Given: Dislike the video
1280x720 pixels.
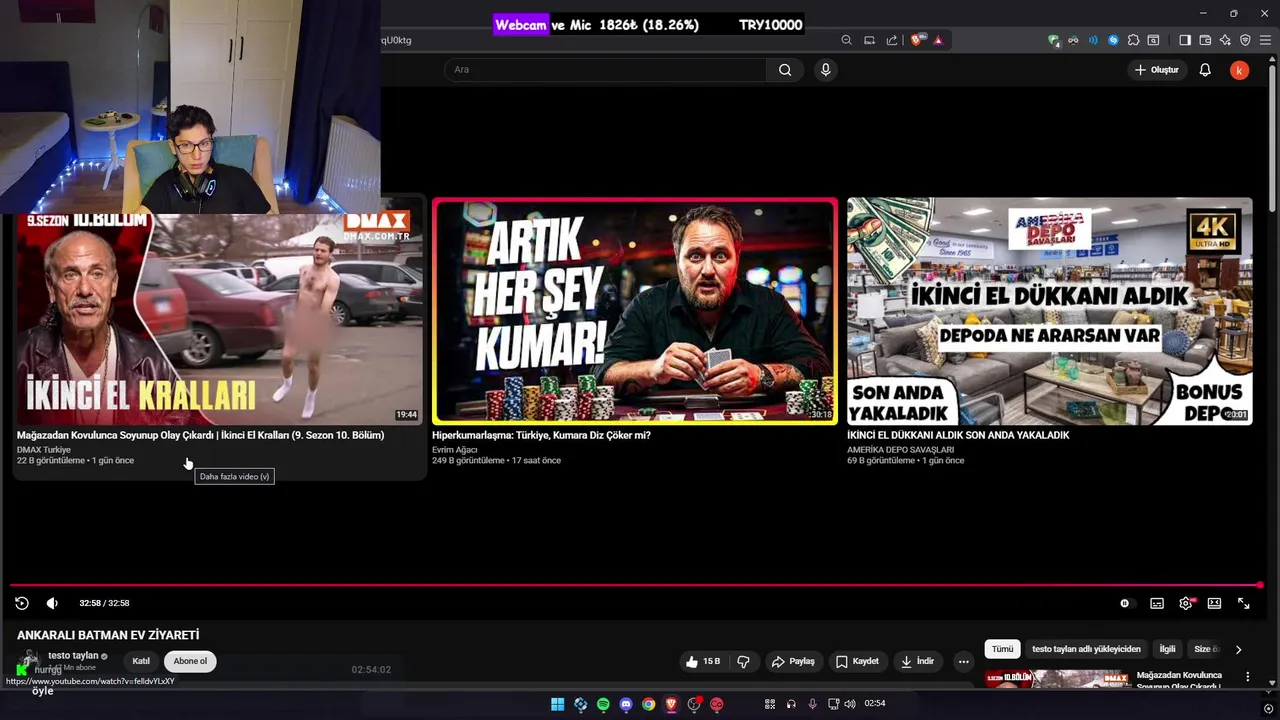Looking at the screenshot, I should (743, 661).
